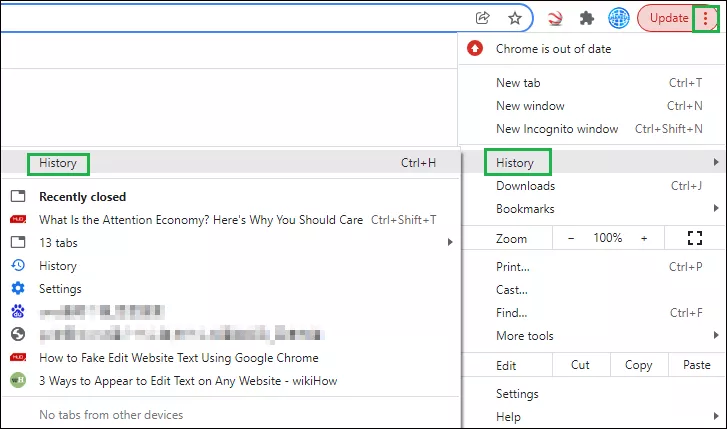Open the red swirl extension icon
Viewport: 727px width, 429px height.
tap(555, 19)
